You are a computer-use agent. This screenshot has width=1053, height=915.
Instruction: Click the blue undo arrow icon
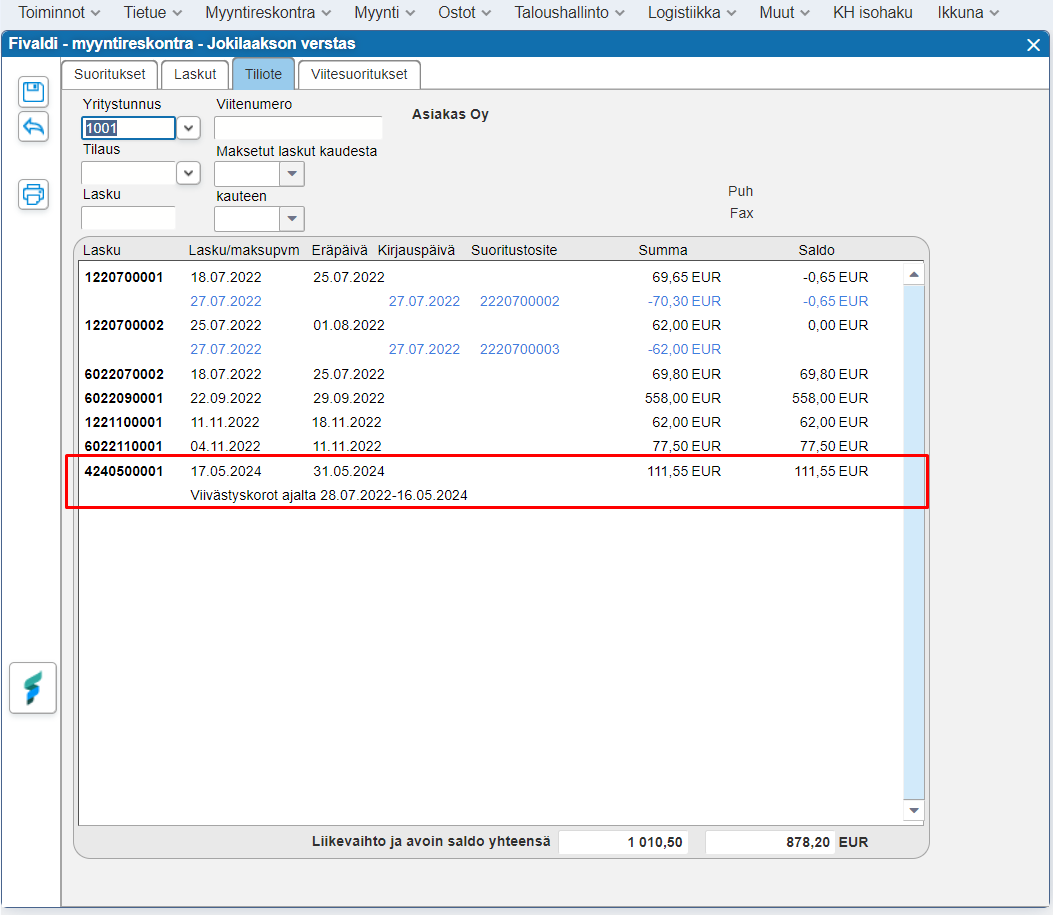(33, 127)
